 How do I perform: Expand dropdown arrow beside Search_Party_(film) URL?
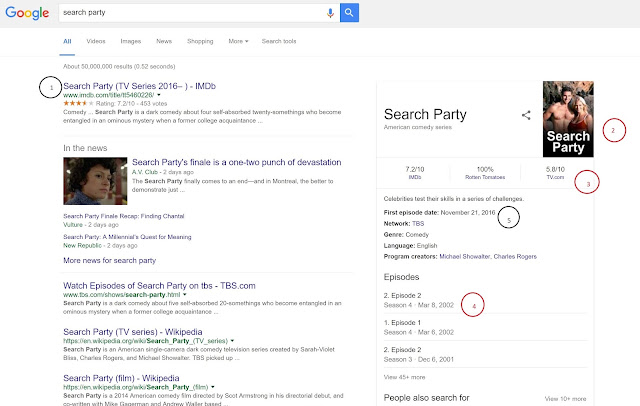[213, 387]
